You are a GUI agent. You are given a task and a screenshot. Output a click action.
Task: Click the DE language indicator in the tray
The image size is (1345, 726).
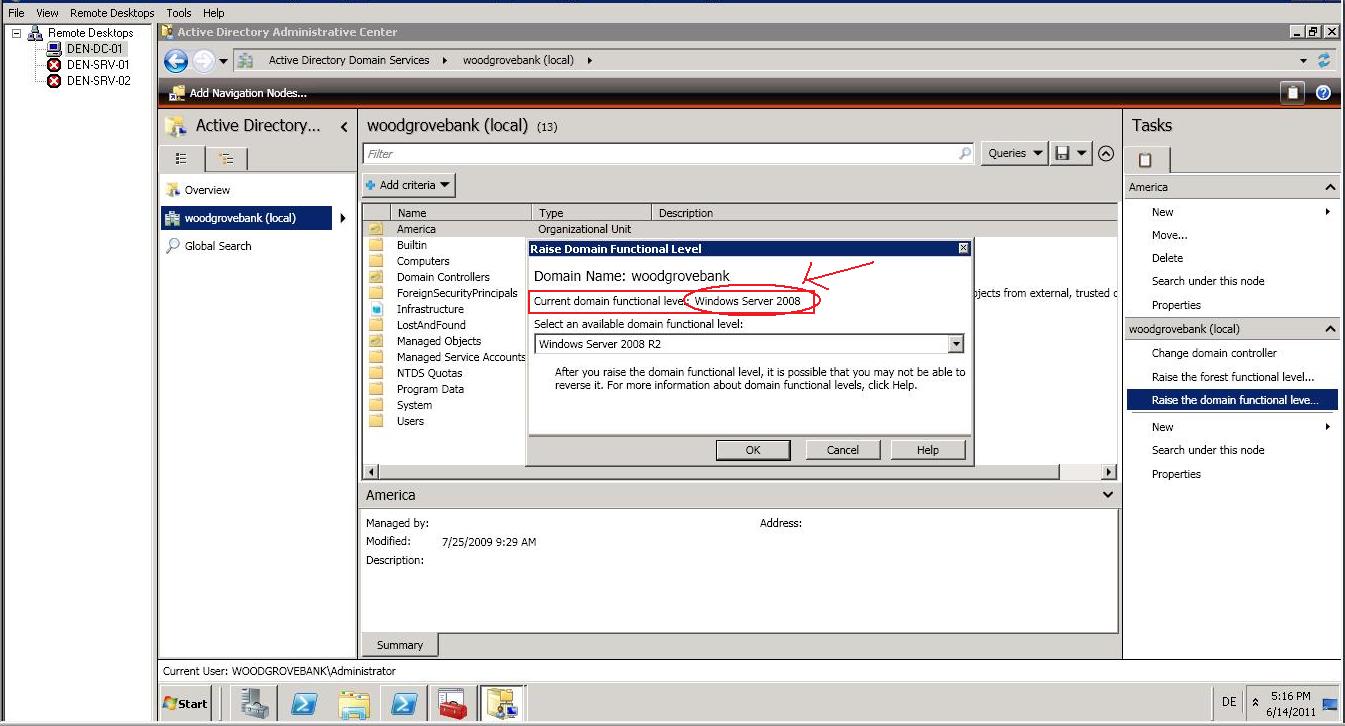(x=1229, y=702)
